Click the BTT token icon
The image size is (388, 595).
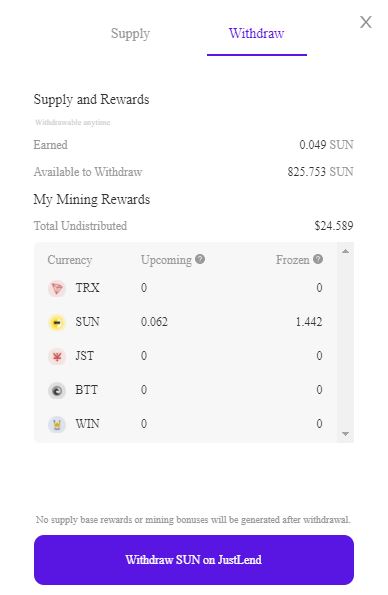(x=57, y=390)
